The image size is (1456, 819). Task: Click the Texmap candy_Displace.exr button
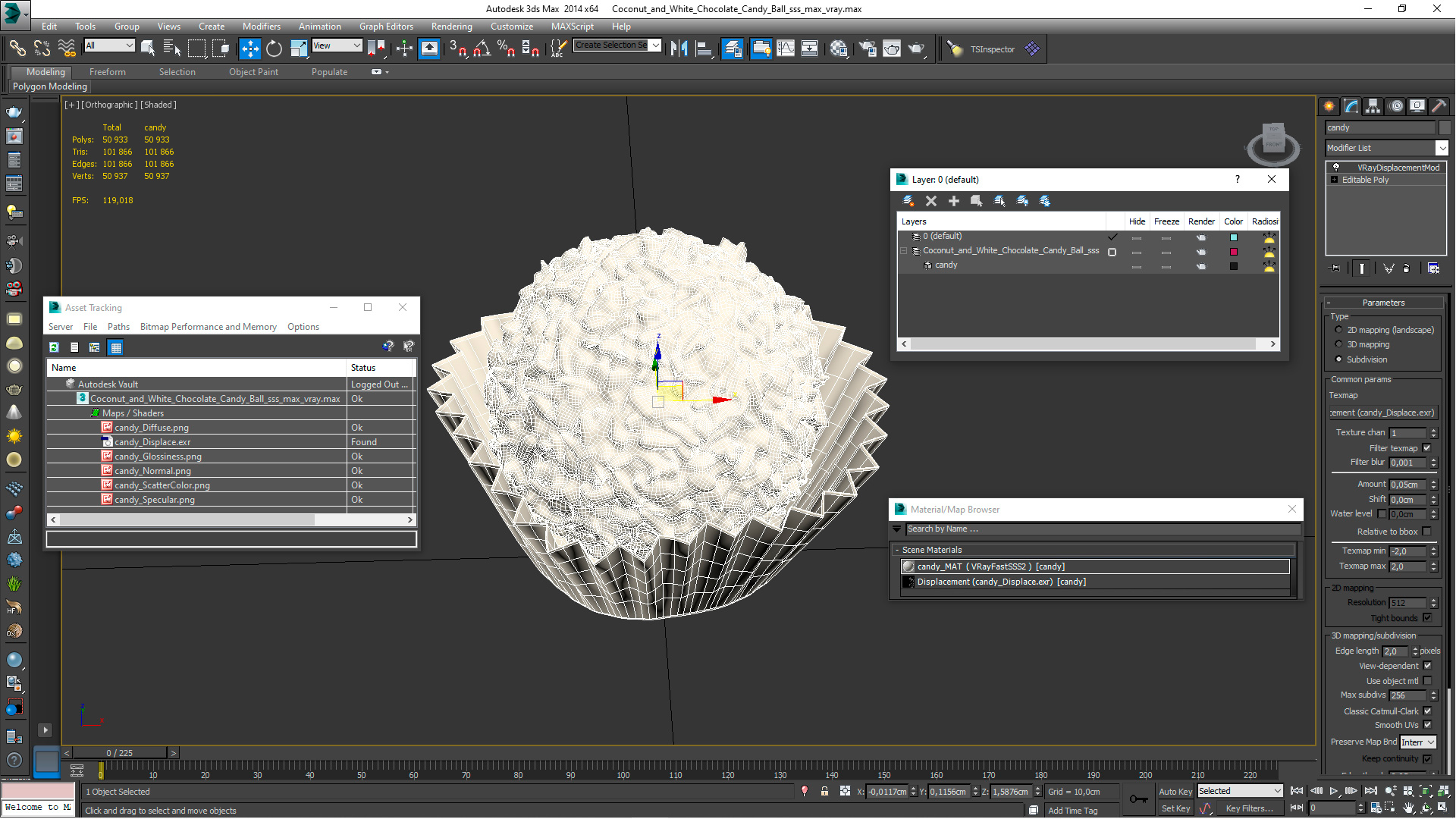[x=1382, y=413]
